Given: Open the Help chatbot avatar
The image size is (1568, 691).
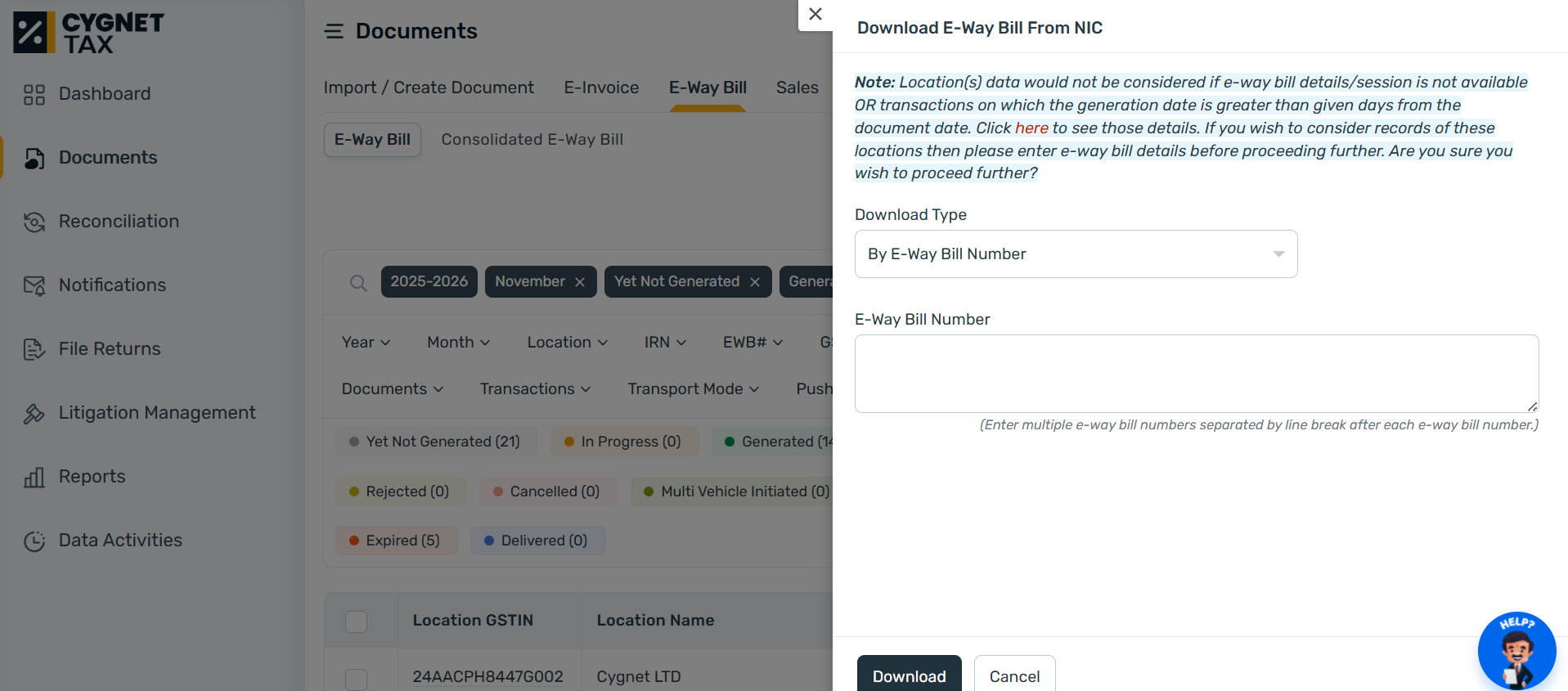Looking at the screenshot, I should (1516, 651).
